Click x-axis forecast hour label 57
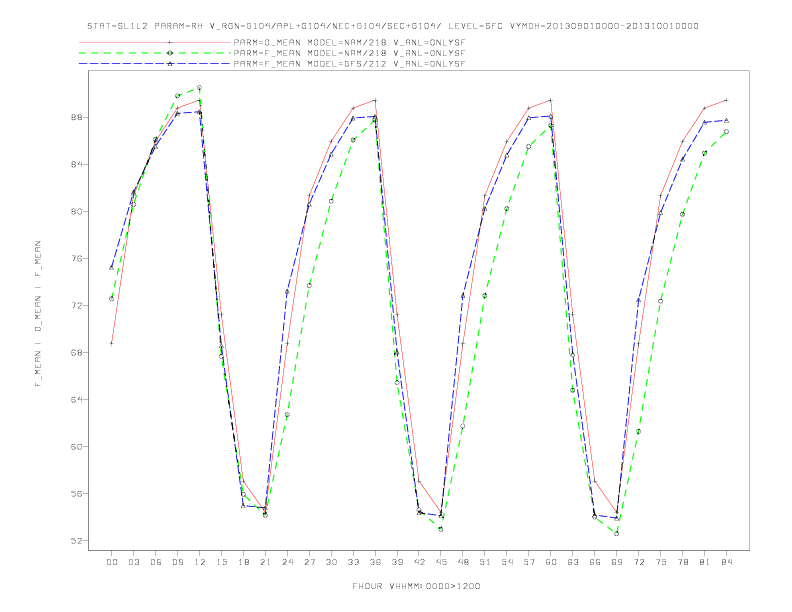This screenshot has width=792, height=612. click(529, 562)
